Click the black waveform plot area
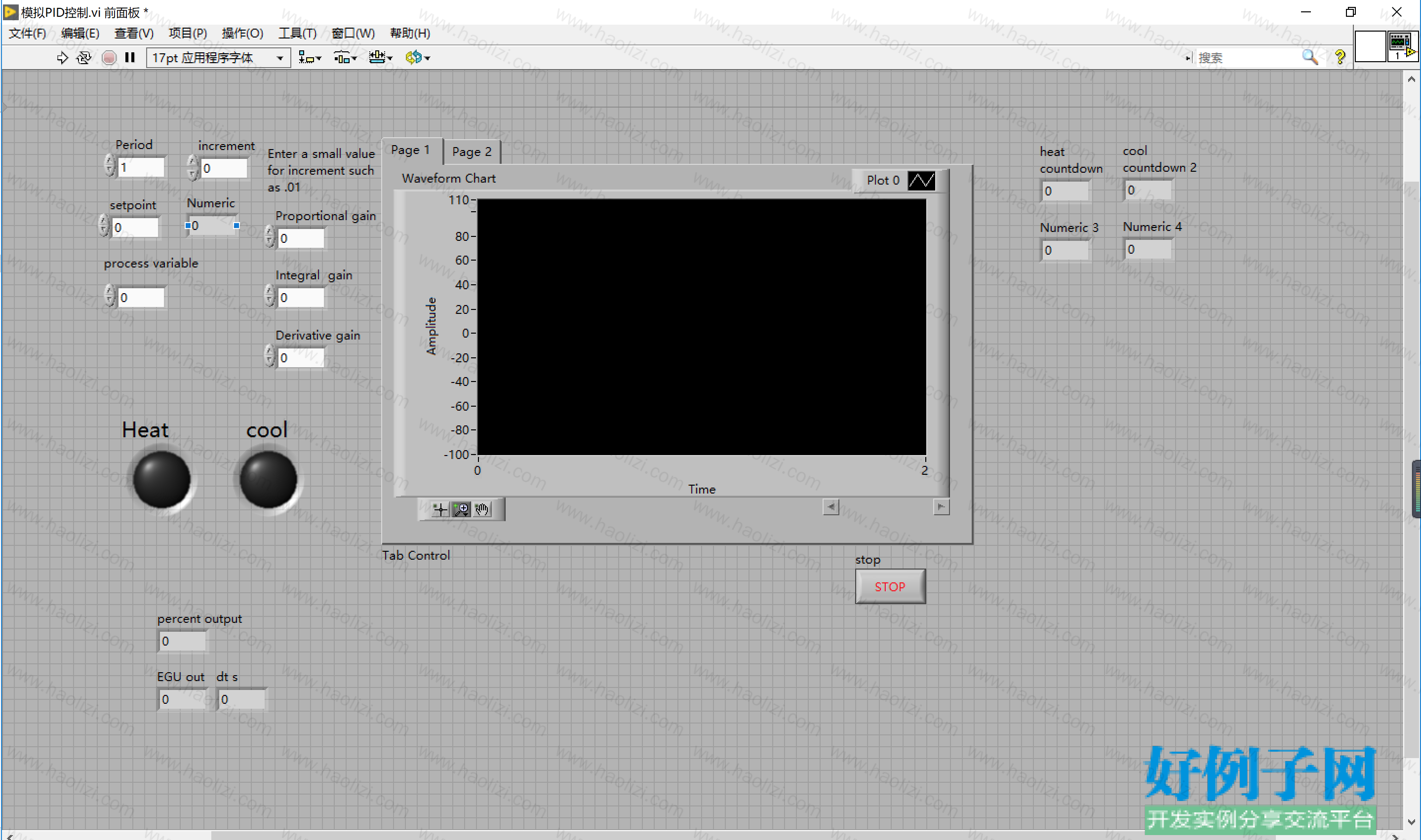The image size is (1421, 840). [702, 327]
